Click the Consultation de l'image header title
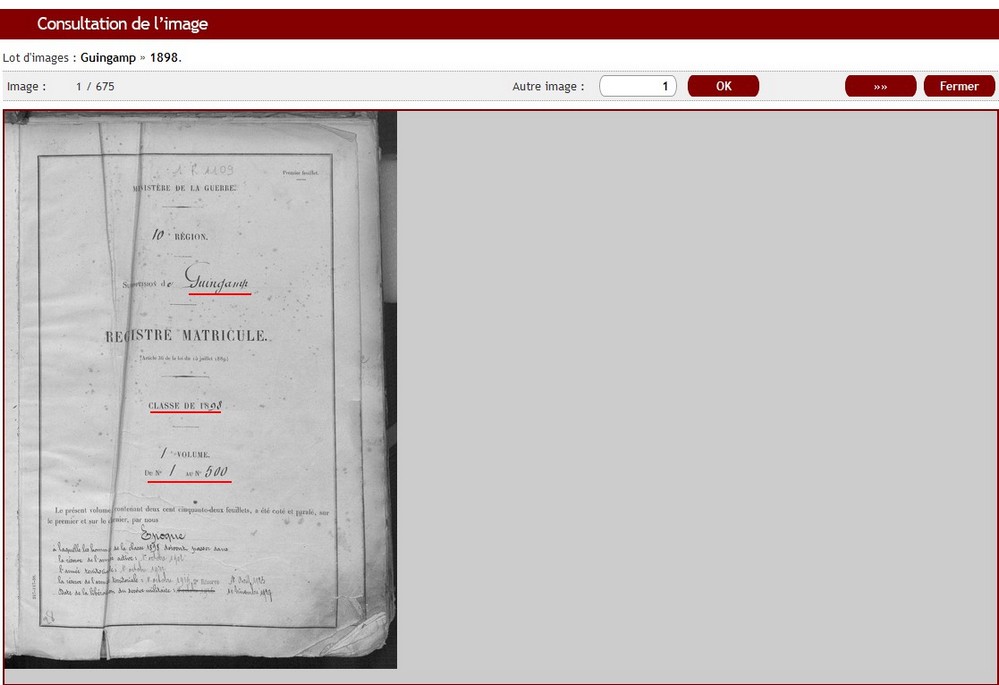Viewport: 999px width, 685px height. pyautogui.click(x=123, y=24)
